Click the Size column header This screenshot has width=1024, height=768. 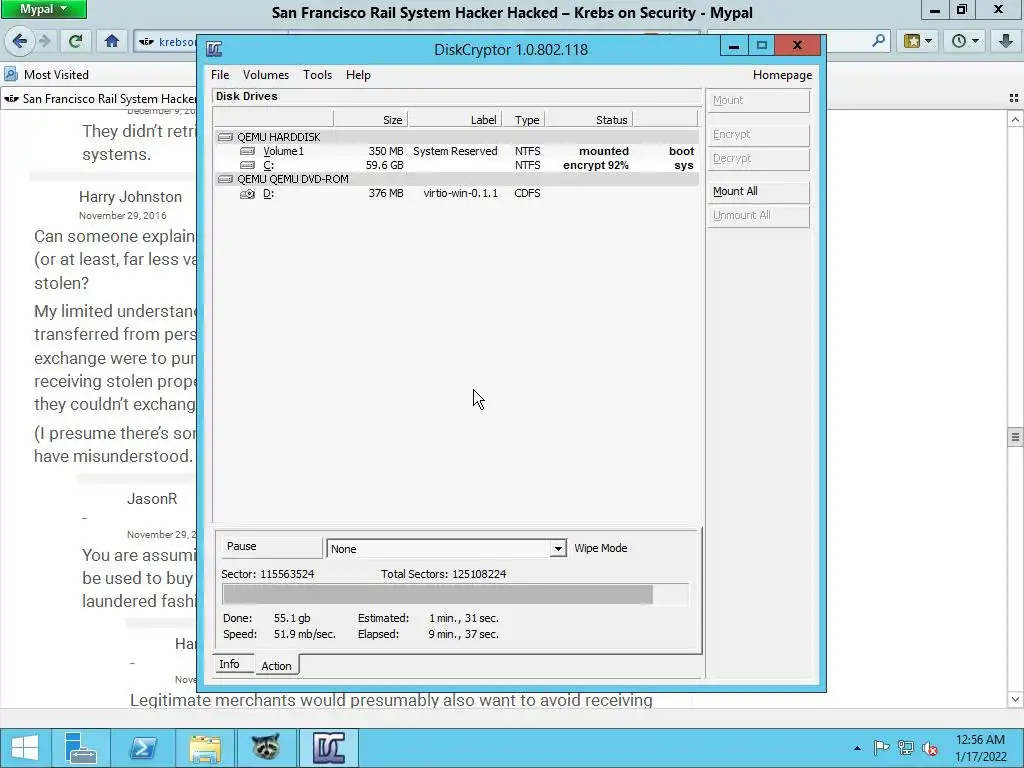370,120
